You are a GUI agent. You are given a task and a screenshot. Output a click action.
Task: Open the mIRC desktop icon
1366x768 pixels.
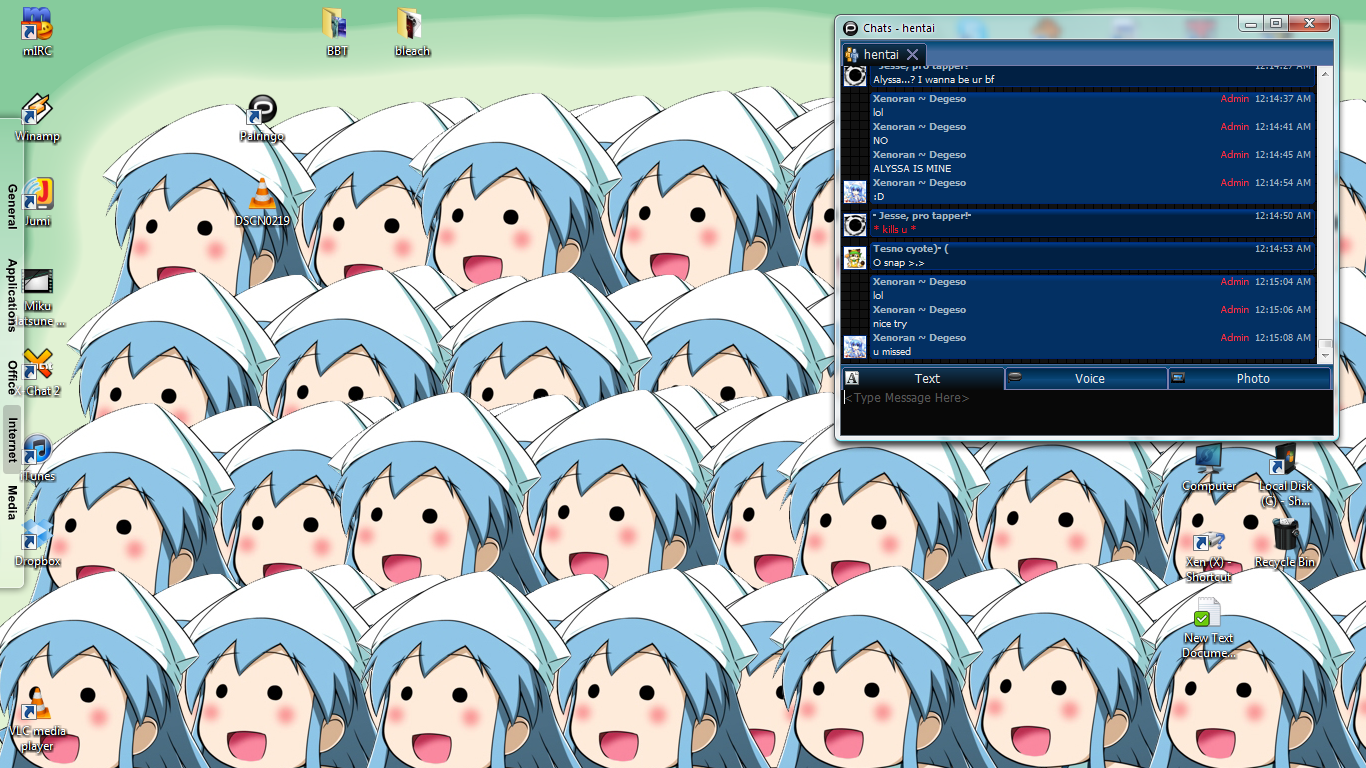click(37, 25)
